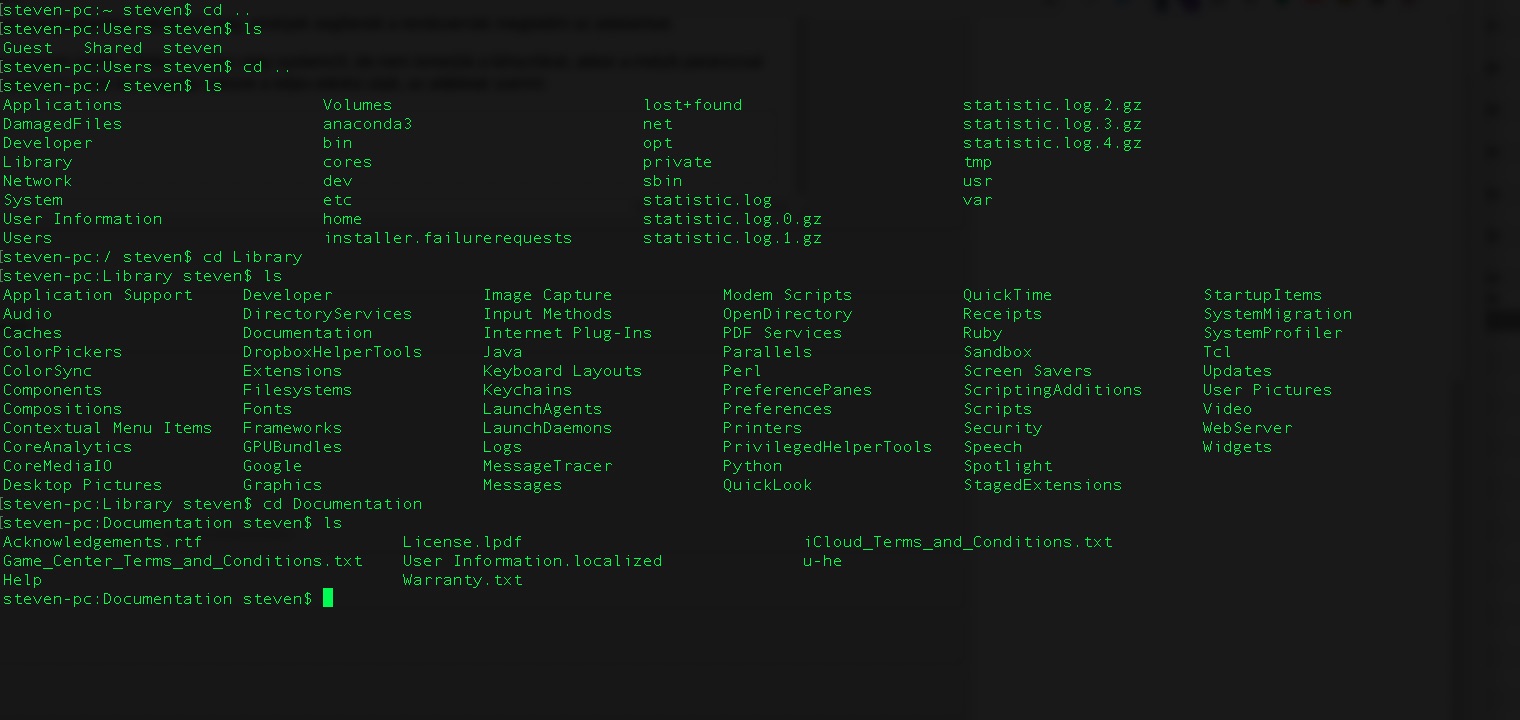Select the Guest folder in Users listing
Screen dimensions: 1520x720
pos(27,48)
